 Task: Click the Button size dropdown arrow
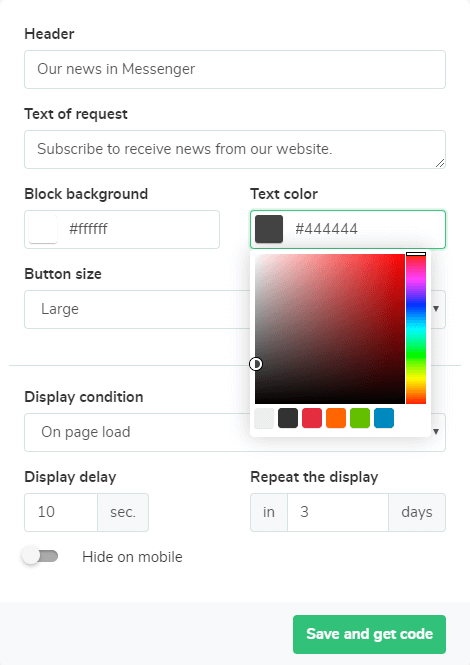click(436, 309)
